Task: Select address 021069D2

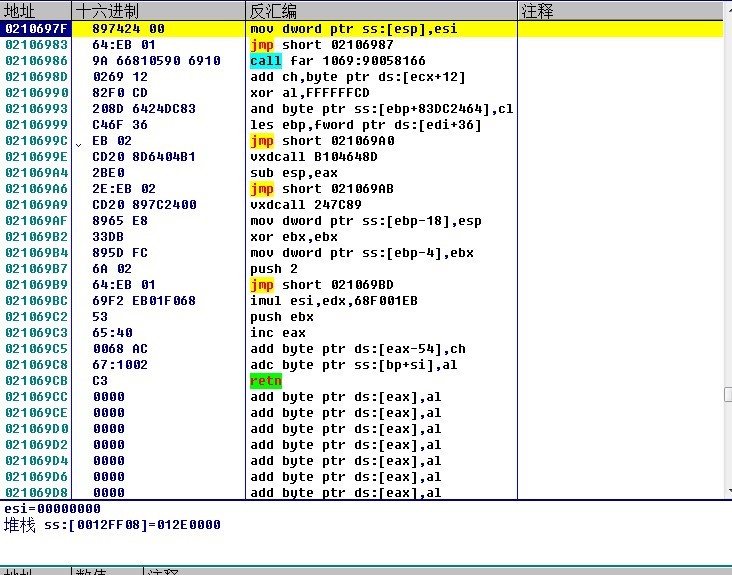Action: [36, 445]
